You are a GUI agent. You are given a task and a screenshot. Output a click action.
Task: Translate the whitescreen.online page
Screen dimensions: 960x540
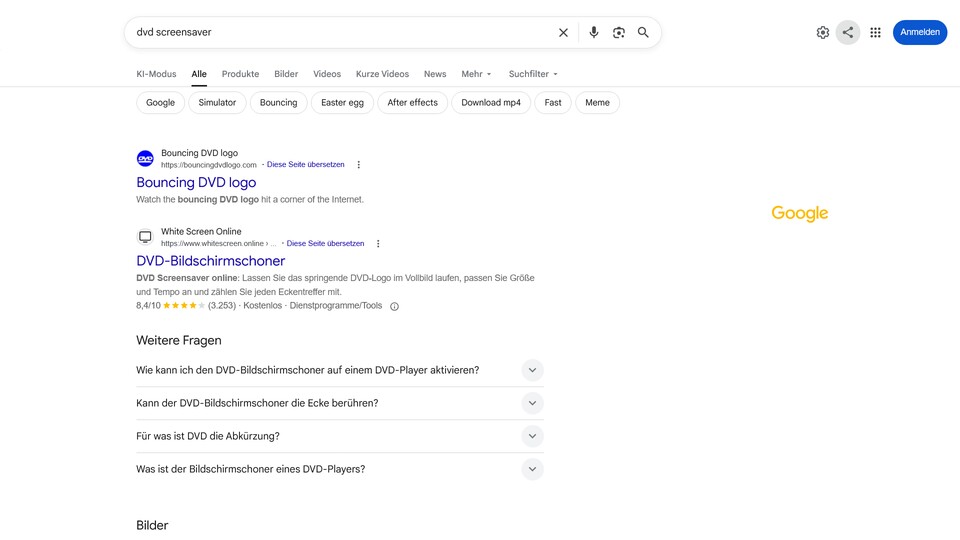click(325, 244)
